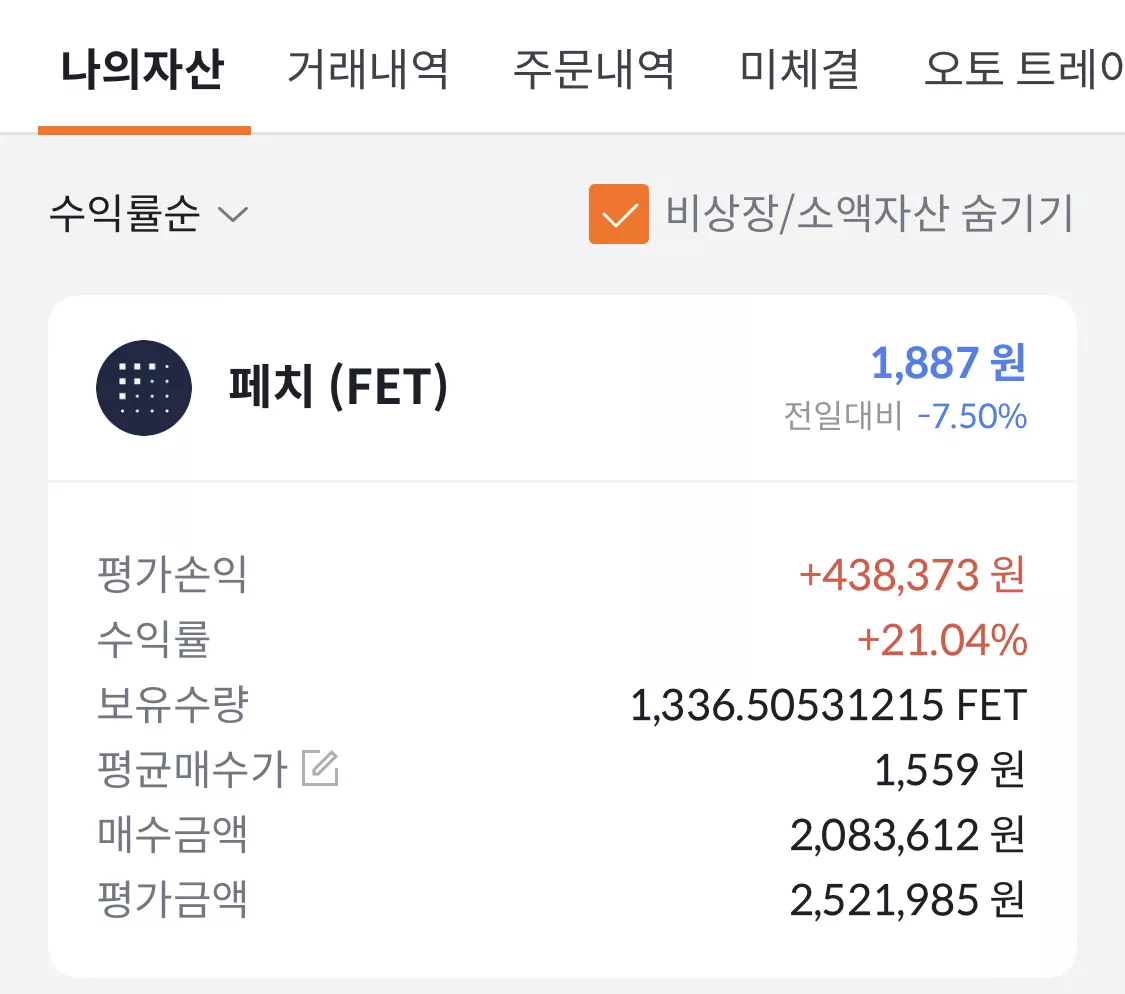Select the 미체결 tab
Image resolution: width=1125 pixels, height=994 pixels.
coord(800,70)
